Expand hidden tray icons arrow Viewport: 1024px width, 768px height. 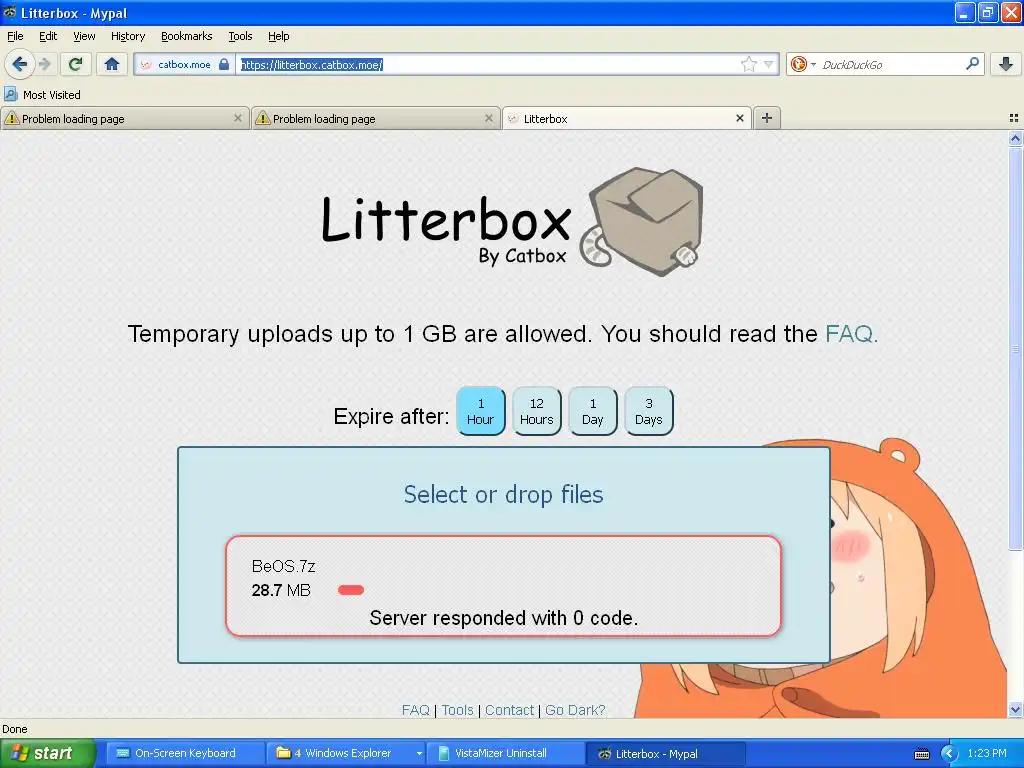(x=949, y=754)
